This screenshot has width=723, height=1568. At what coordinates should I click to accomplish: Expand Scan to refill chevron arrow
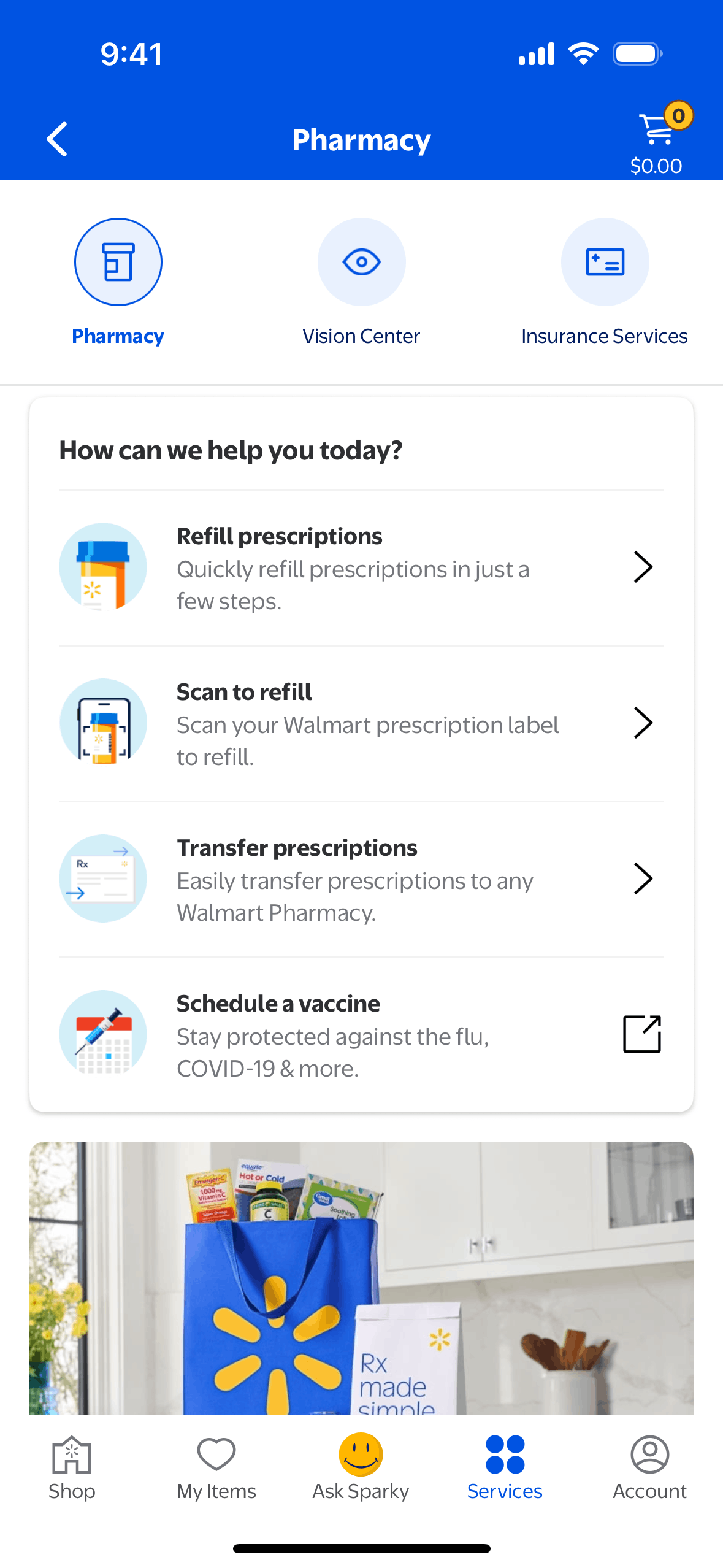(x=643, y=723)
